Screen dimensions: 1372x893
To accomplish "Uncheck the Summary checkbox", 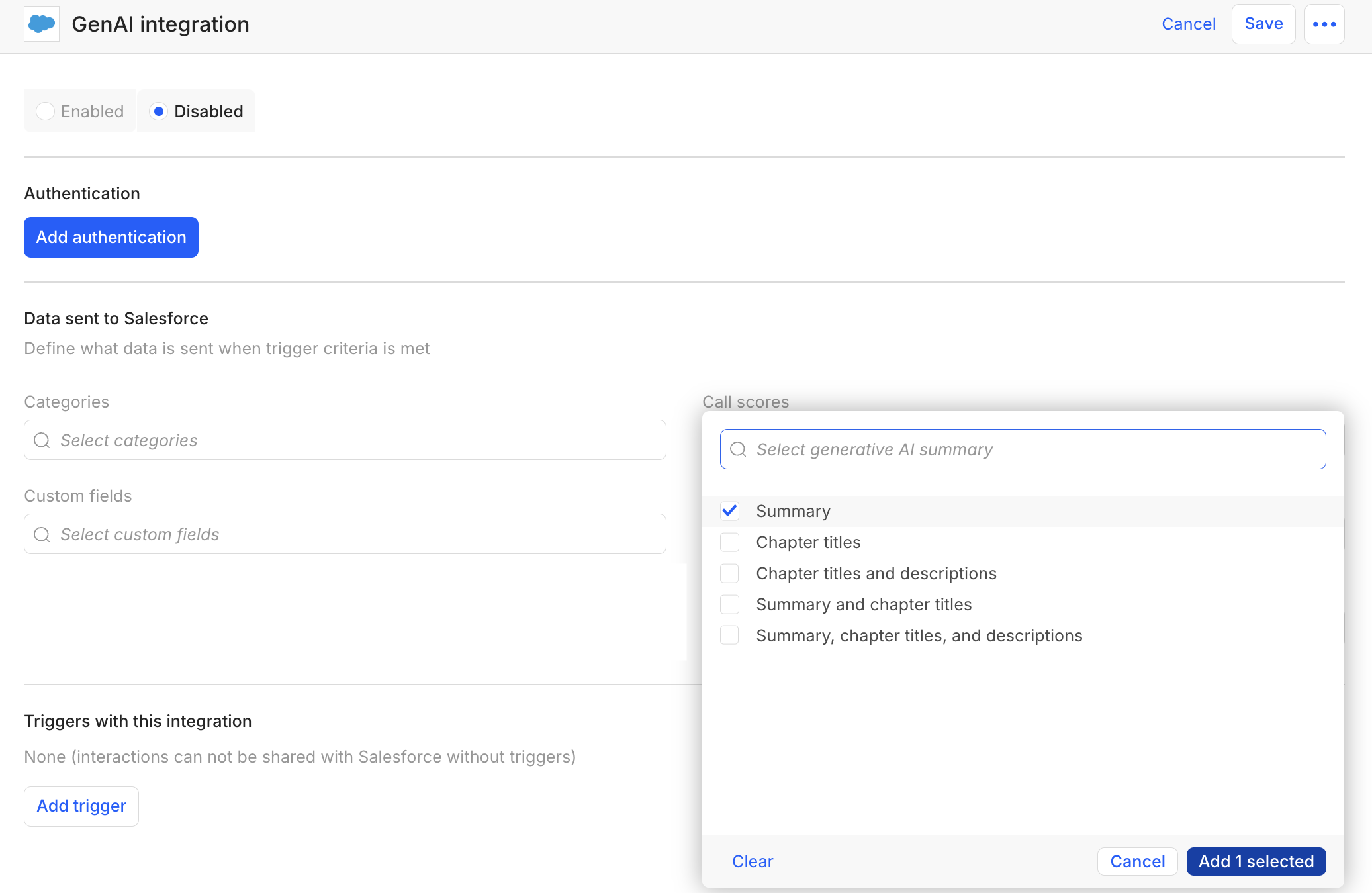I will click(729, 511).
